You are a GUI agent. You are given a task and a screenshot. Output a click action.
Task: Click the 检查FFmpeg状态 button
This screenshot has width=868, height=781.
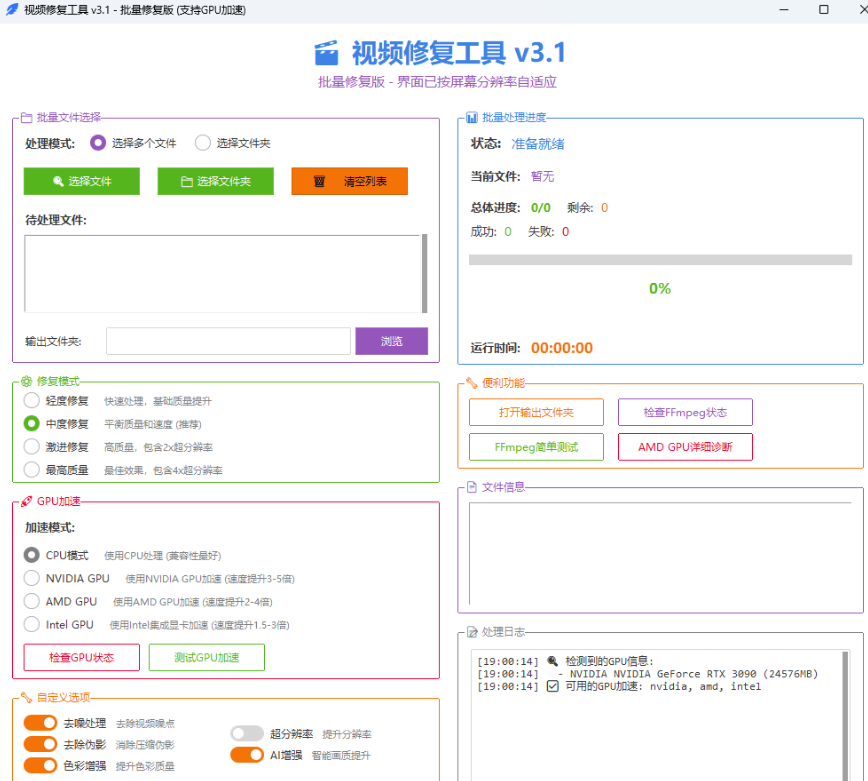pos(685,412)
